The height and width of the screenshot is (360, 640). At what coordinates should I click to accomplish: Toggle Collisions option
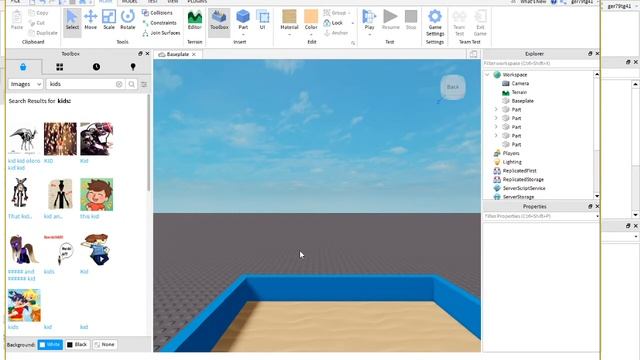(157, 13)
